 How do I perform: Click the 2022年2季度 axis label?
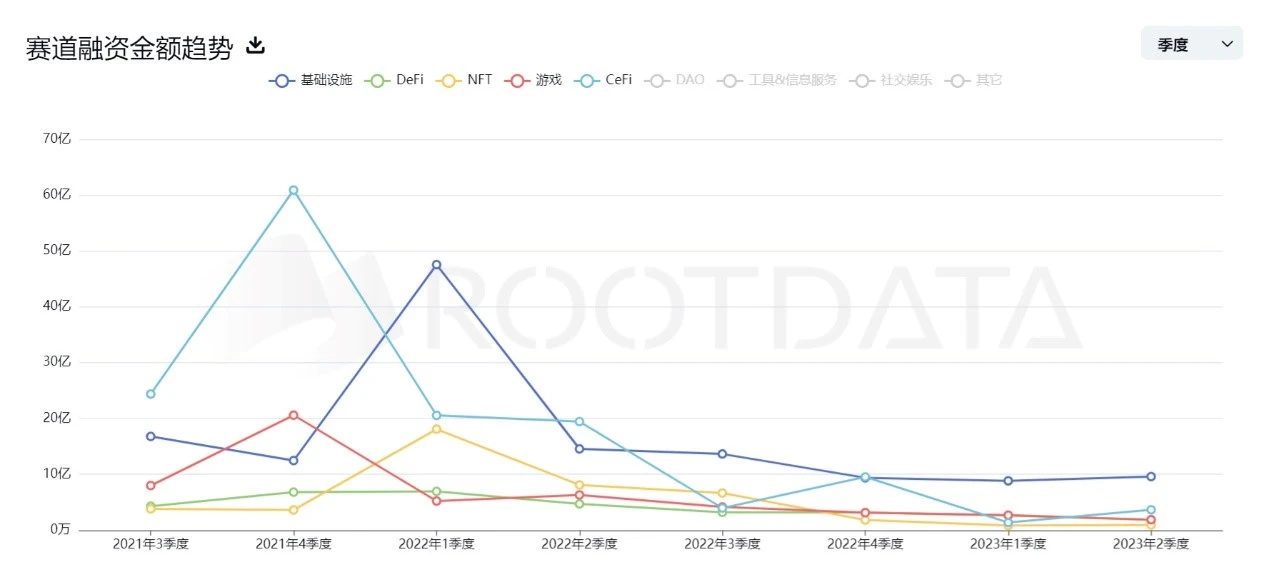[579, 544]
